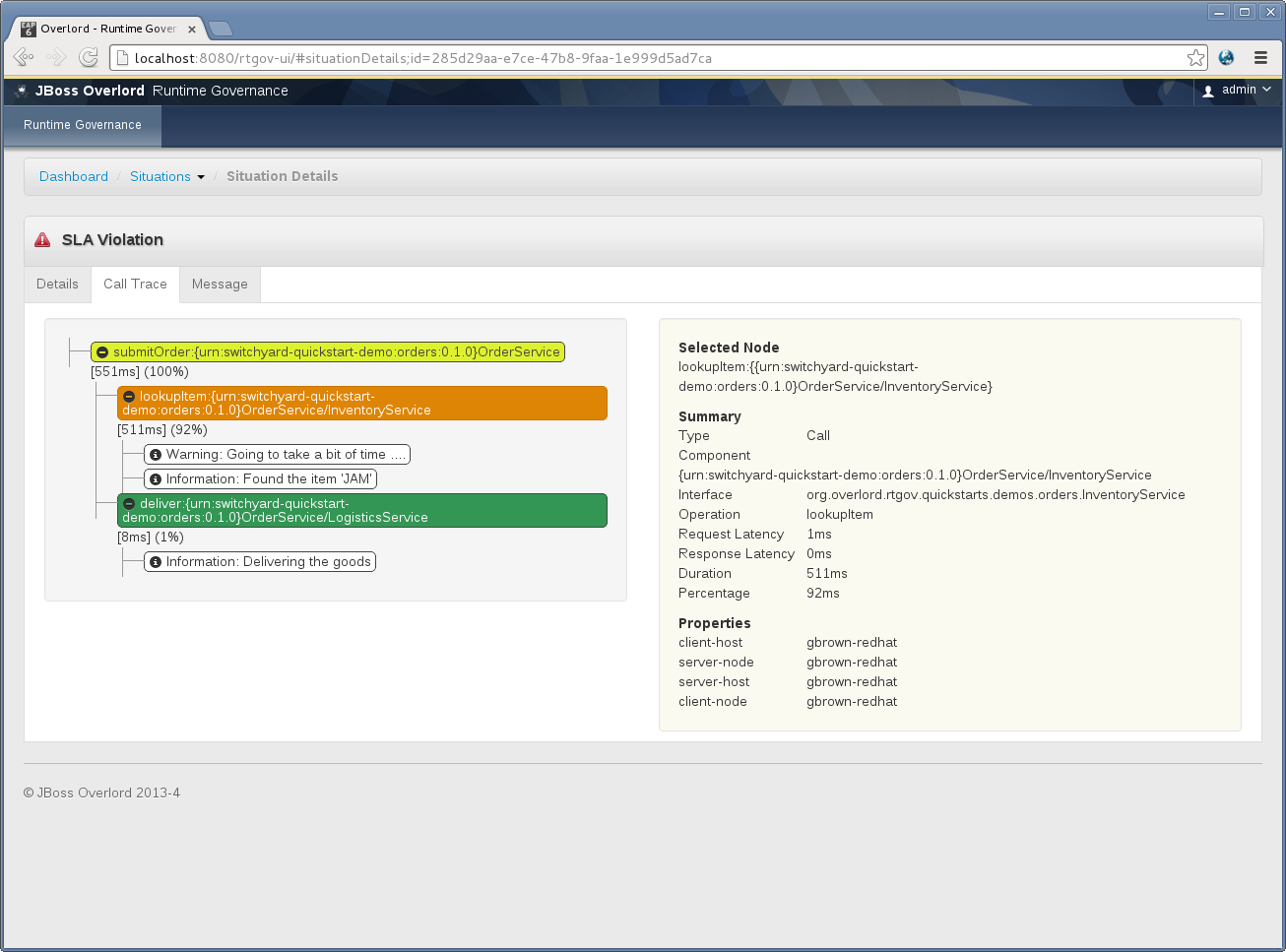1286x952 pixels.
Task: Select the 'Warning: Going to take a bit of time' node
Action: [277, 455]
